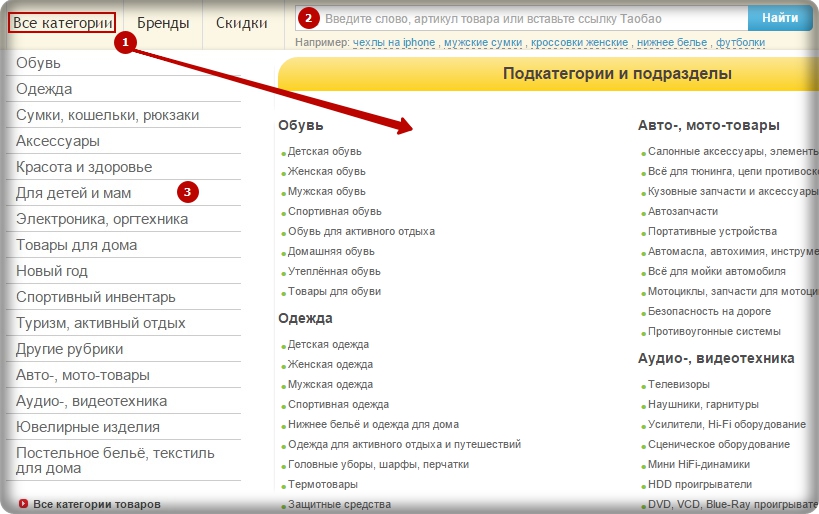Screen dimensions: 819x514
Task: Switch to the Бренды tab
Action: click(x=163, y=22)
